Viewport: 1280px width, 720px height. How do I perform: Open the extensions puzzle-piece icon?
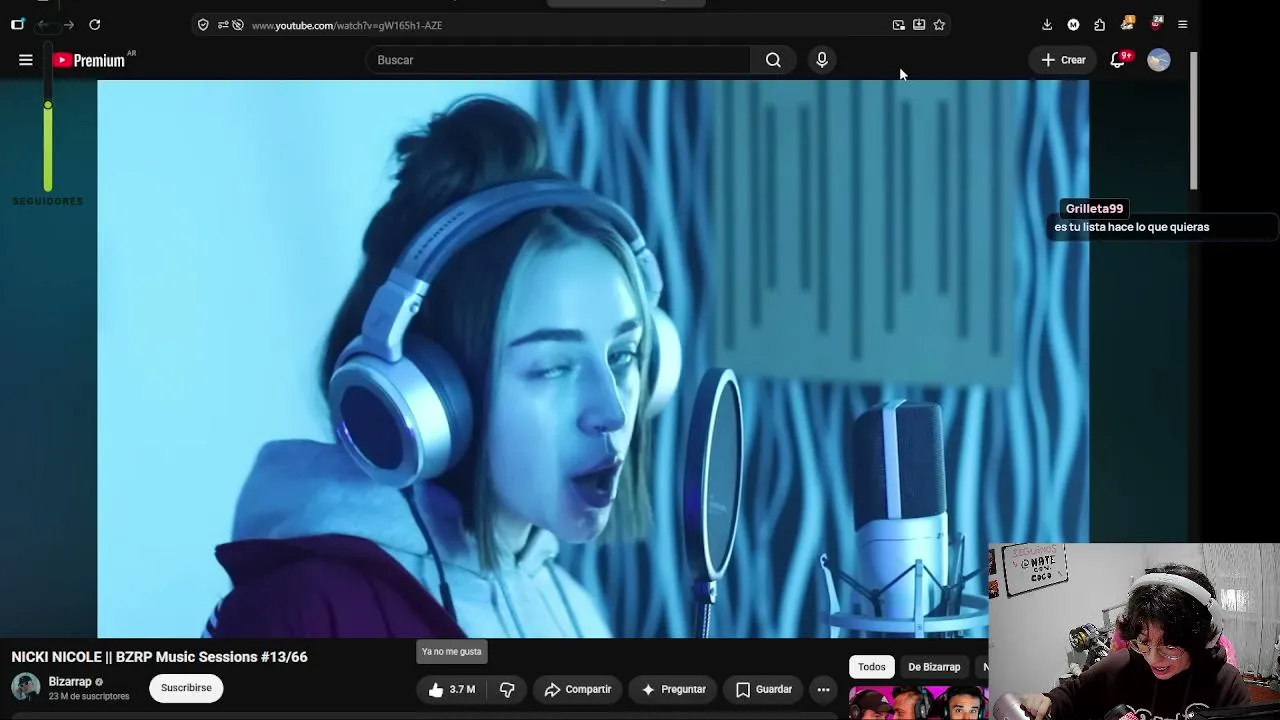1100,25
